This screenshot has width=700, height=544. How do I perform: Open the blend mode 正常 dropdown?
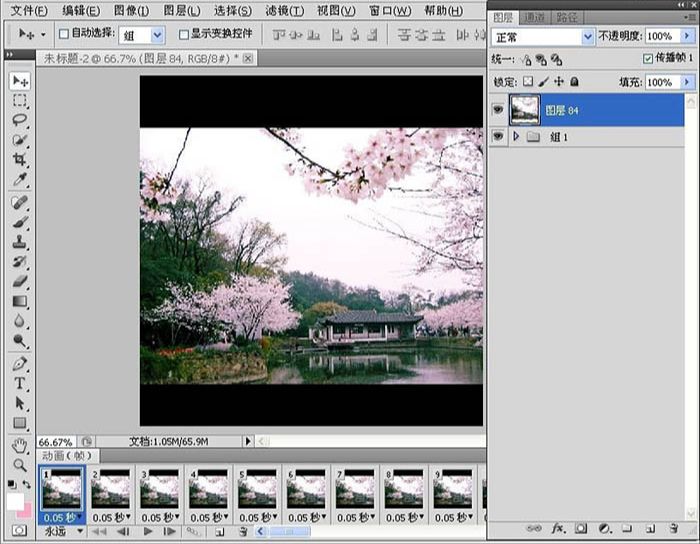click(588, 37)
